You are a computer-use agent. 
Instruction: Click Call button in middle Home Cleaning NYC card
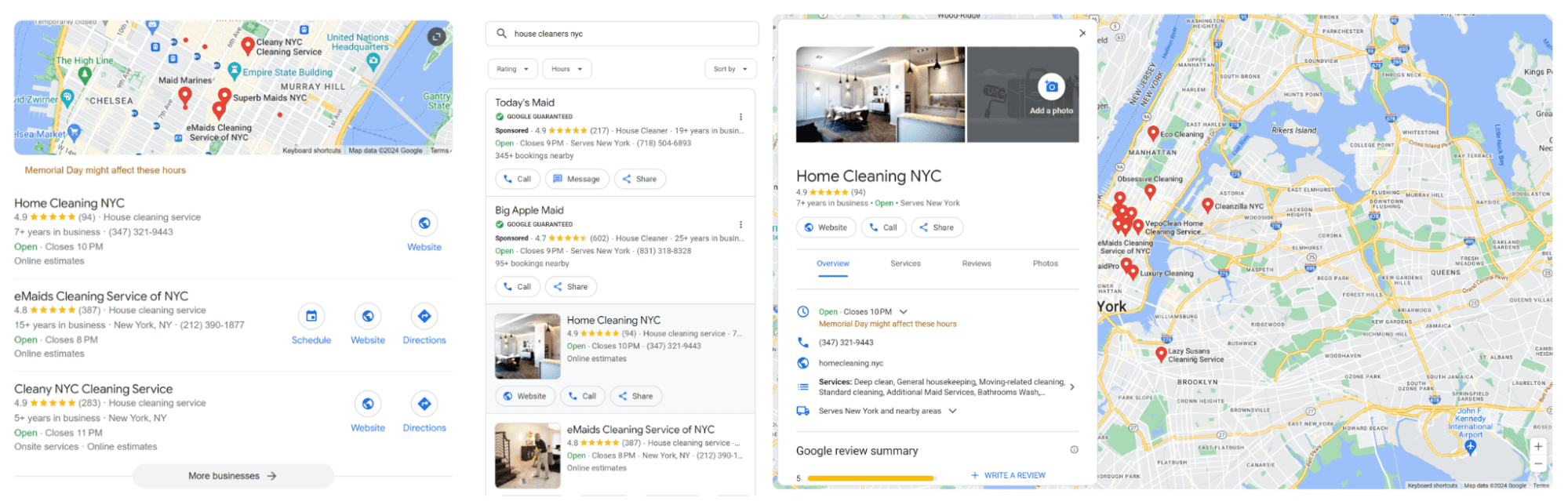[x=582, y=396]
